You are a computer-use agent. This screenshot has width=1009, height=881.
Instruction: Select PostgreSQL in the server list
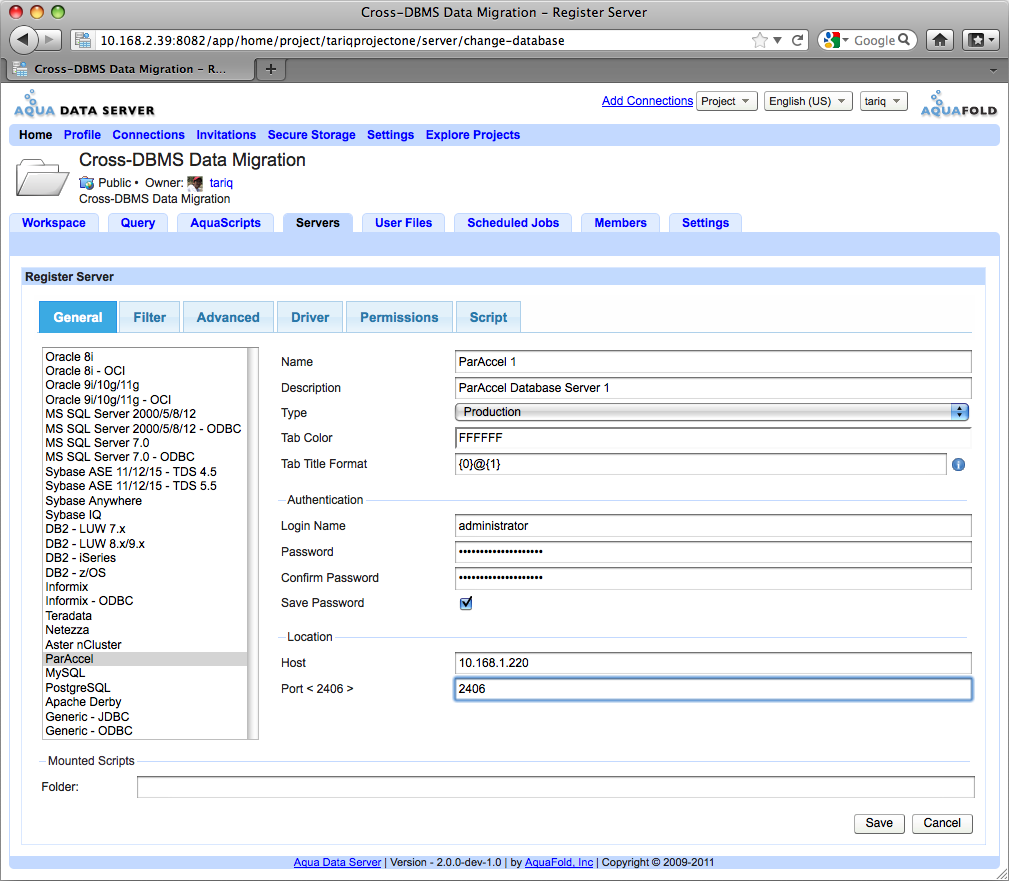click(x=145, y=688)
